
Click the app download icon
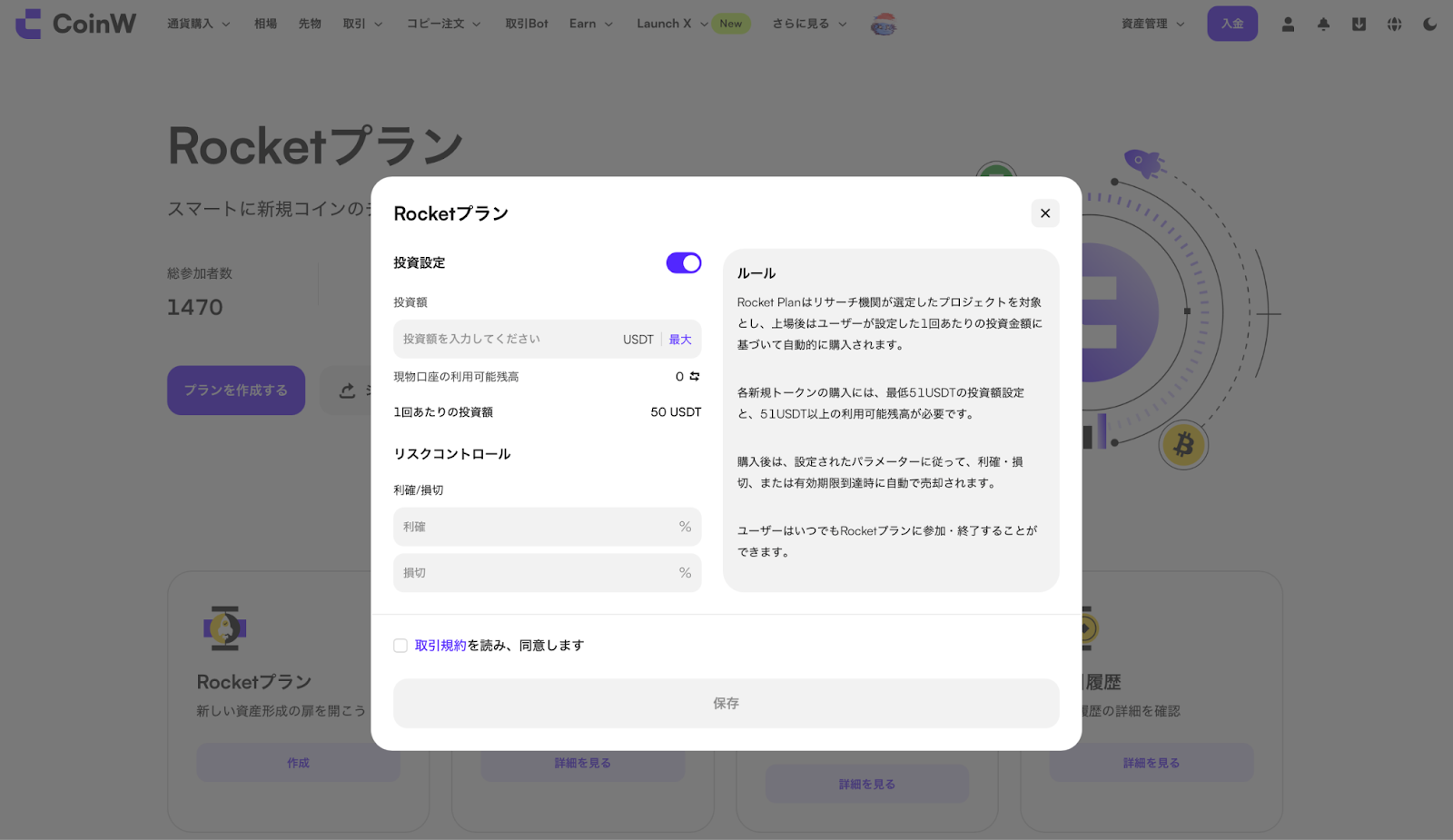(1359, 25)
